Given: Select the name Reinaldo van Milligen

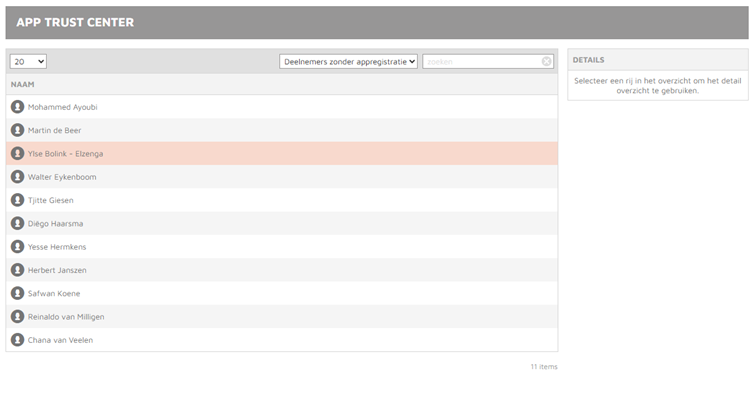Looking at the screenshot, I should point(66,317).
